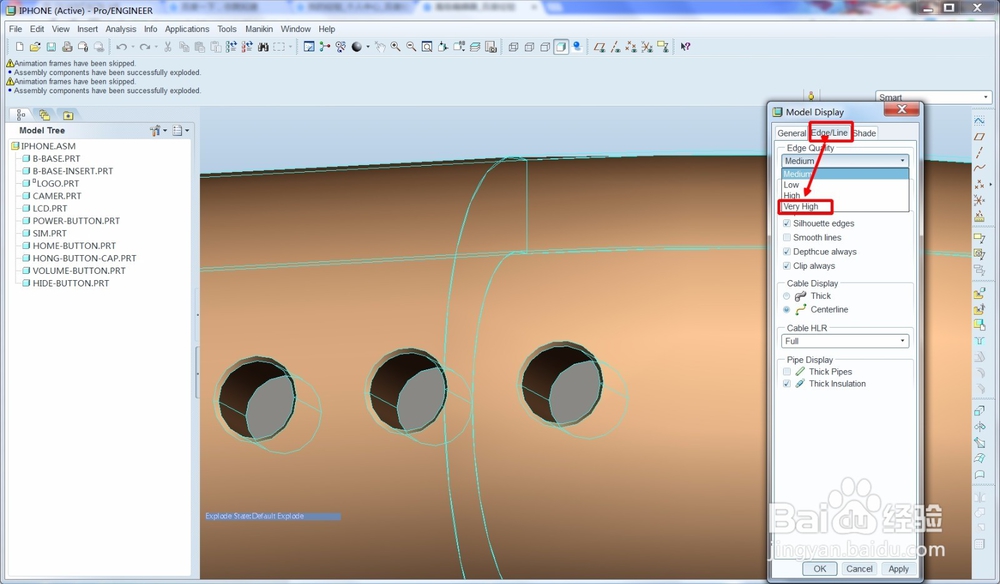
Task: Click the Save disk icon
Action: tap(51, 47)
